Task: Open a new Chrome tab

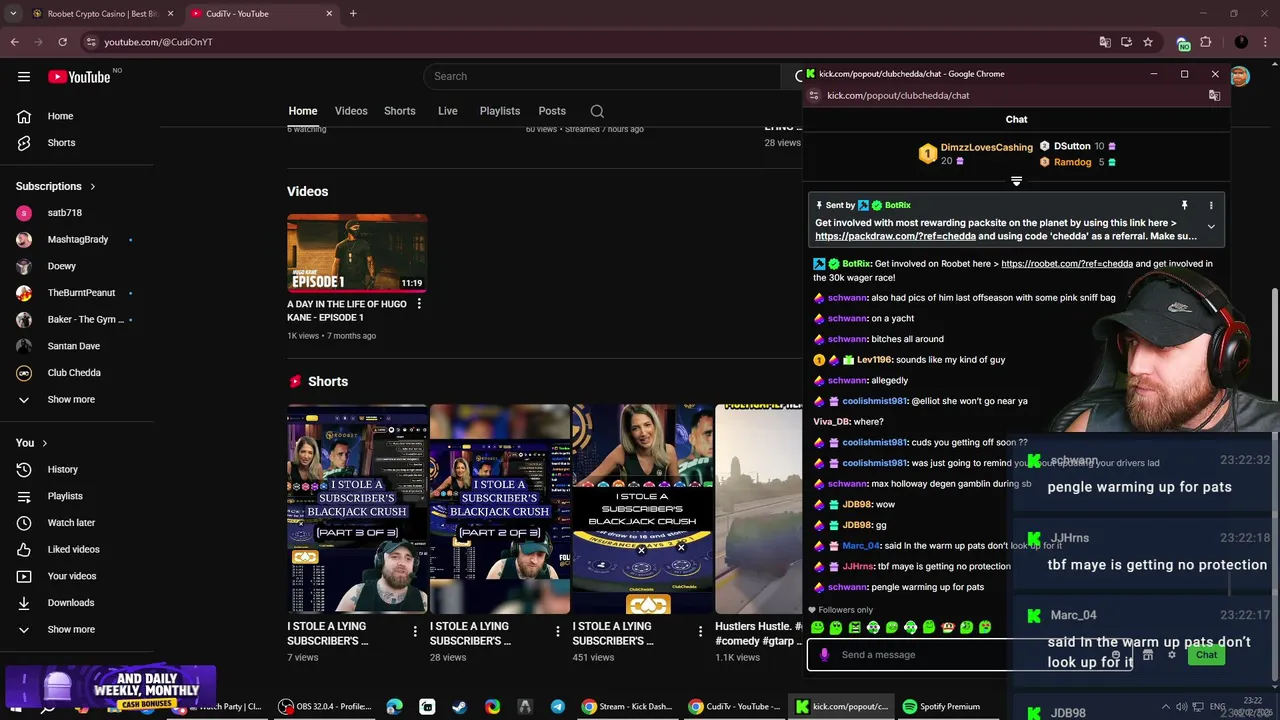Action: point(353,13)
